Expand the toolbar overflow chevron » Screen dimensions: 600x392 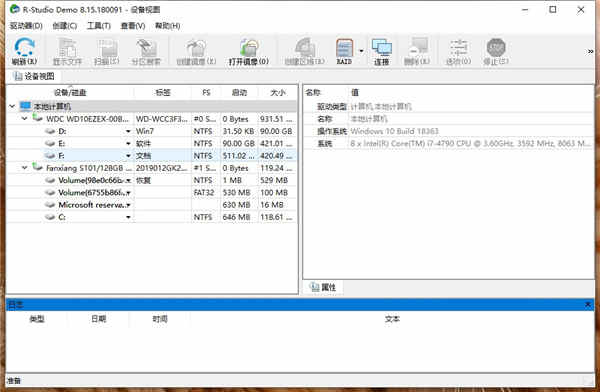590,51
